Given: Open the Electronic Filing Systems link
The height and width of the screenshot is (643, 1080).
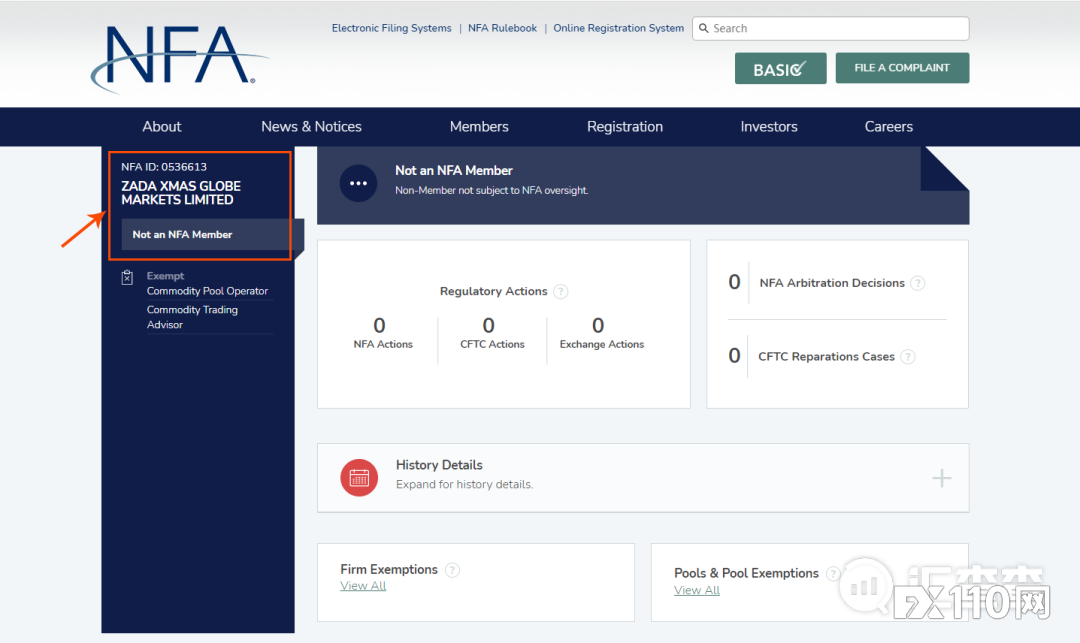Looking at the screenshot, I should tap(391, 28).
